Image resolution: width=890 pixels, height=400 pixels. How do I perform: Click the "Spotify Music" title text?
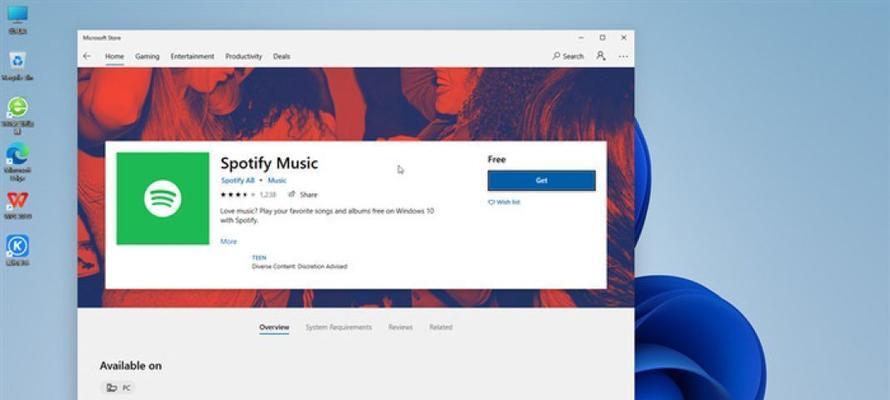coord(269,163)
